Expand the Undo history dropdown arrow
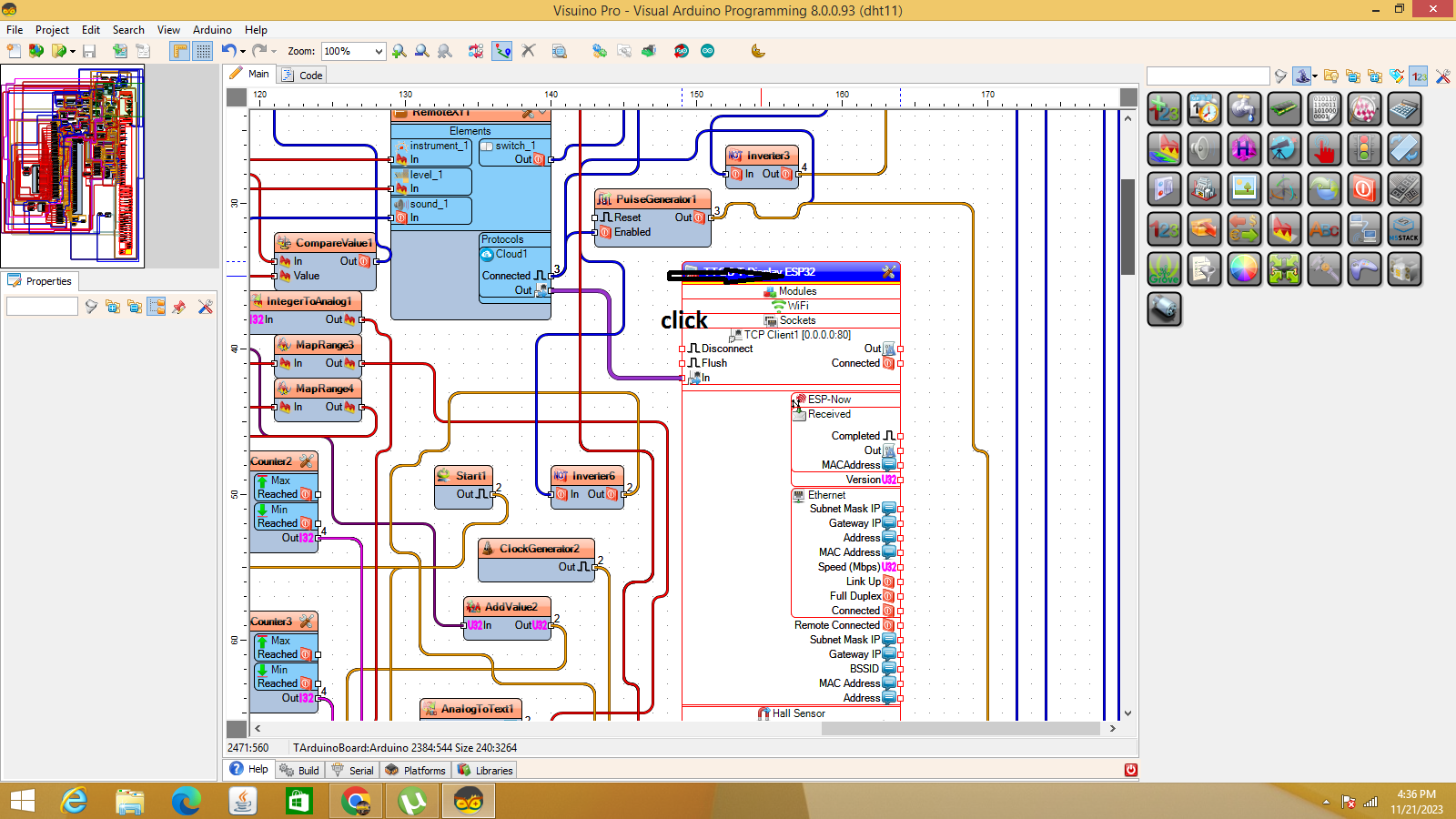This screenshot has width=1456, height=819. pos(241,51)
